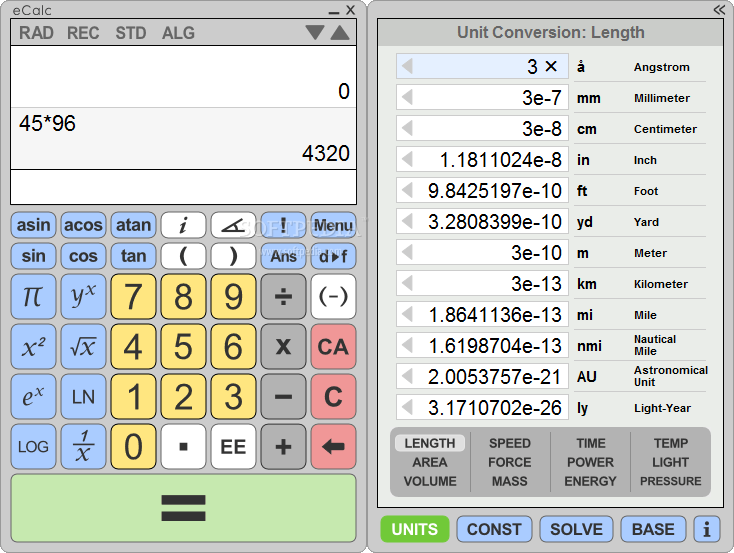Select the LENGTH conversion category
The image size is (734, 553).
430,443
